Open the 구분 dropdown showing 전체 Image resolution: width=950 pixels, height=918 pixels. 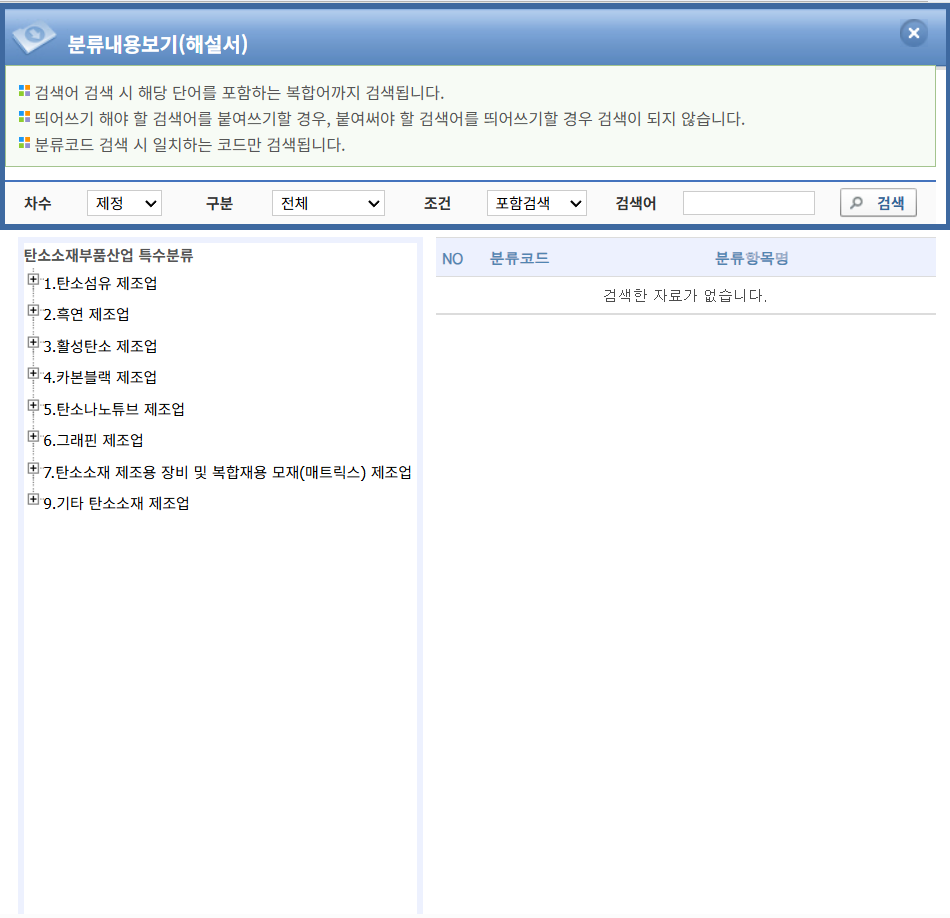tap(328, 203)
